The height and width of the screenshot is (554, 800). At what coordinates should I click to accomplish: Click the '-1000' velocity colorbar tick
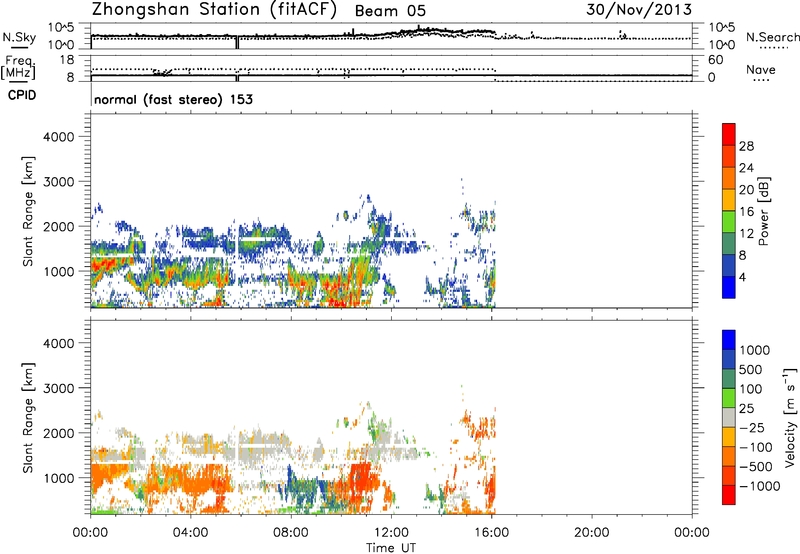(x=759, y=486)
